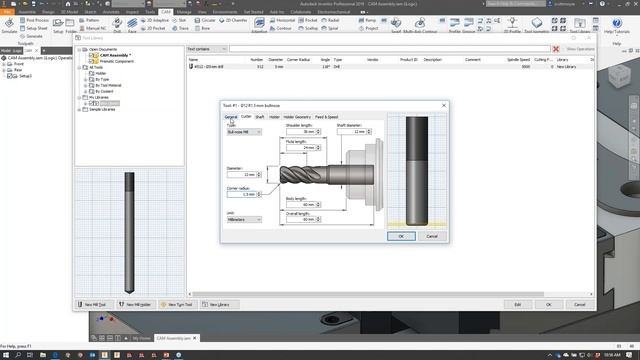Open File Explorer from the taskbar
Image resolution: width=640 pixels, height=360 pixels.
click(x=42, y=355)
